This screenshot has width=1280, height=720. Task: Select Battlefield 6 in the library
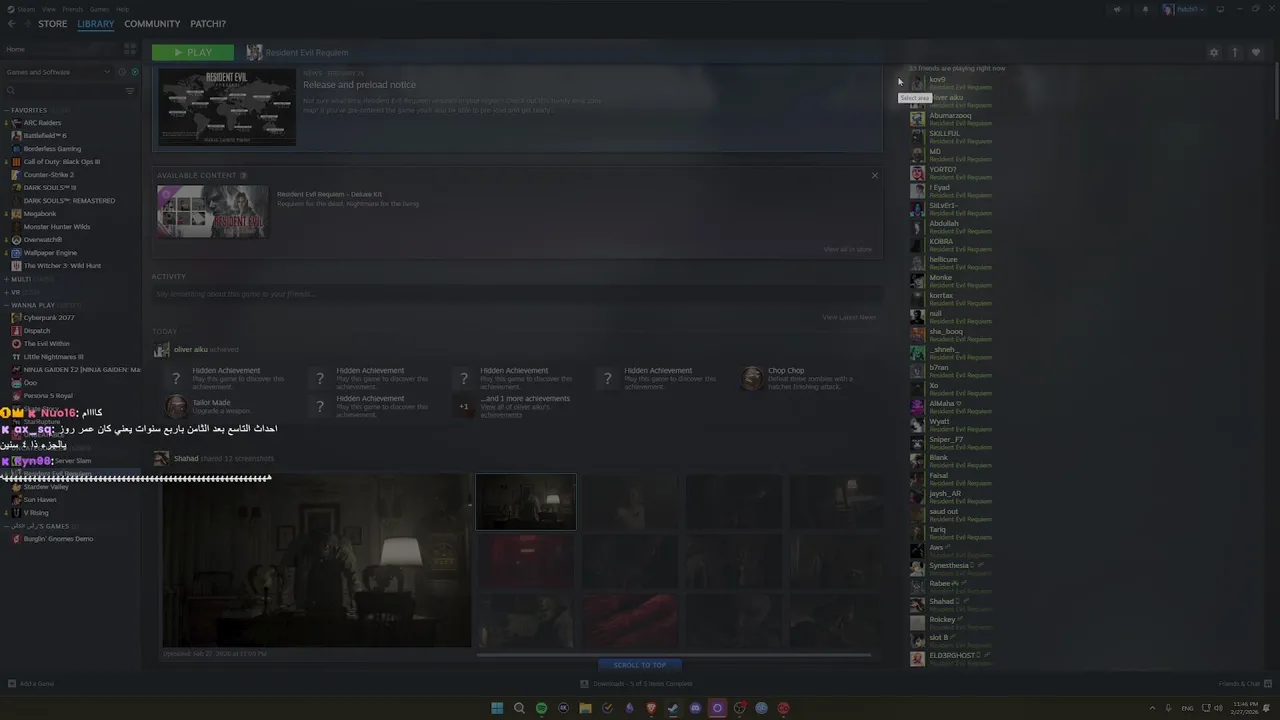(x=44, y=136)
